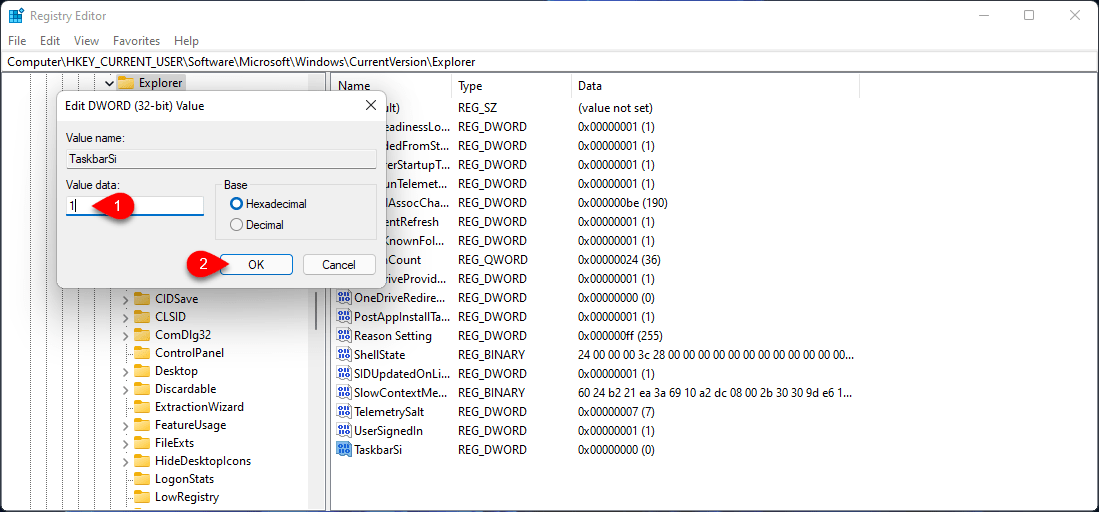Image resolution: width=1099 pixels, height=512 pixels.
Task: Expand the FileExts key
Action: [125, 443]
